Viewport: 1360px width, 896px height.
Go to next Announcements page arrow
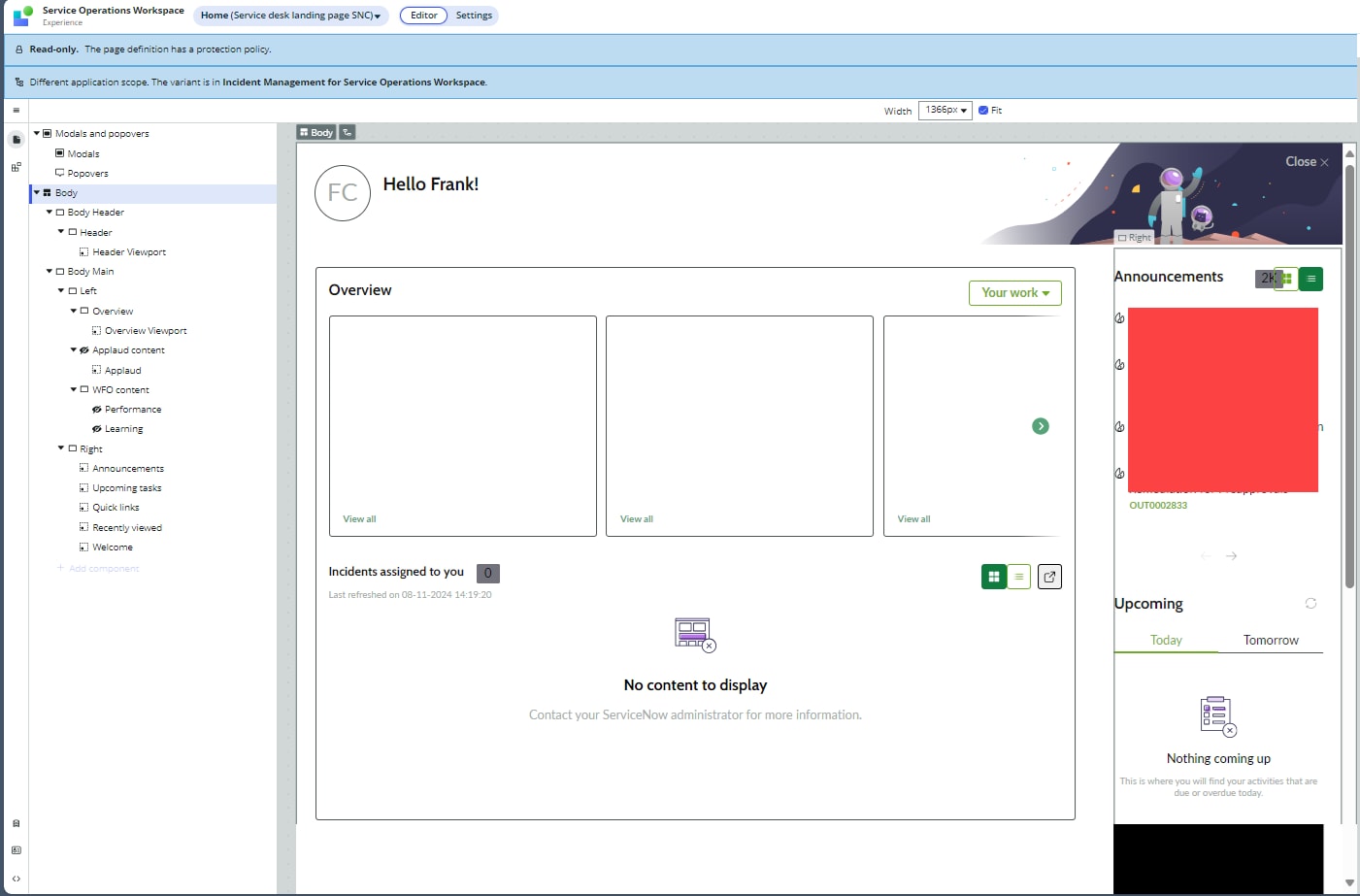tap(1232, 556)
